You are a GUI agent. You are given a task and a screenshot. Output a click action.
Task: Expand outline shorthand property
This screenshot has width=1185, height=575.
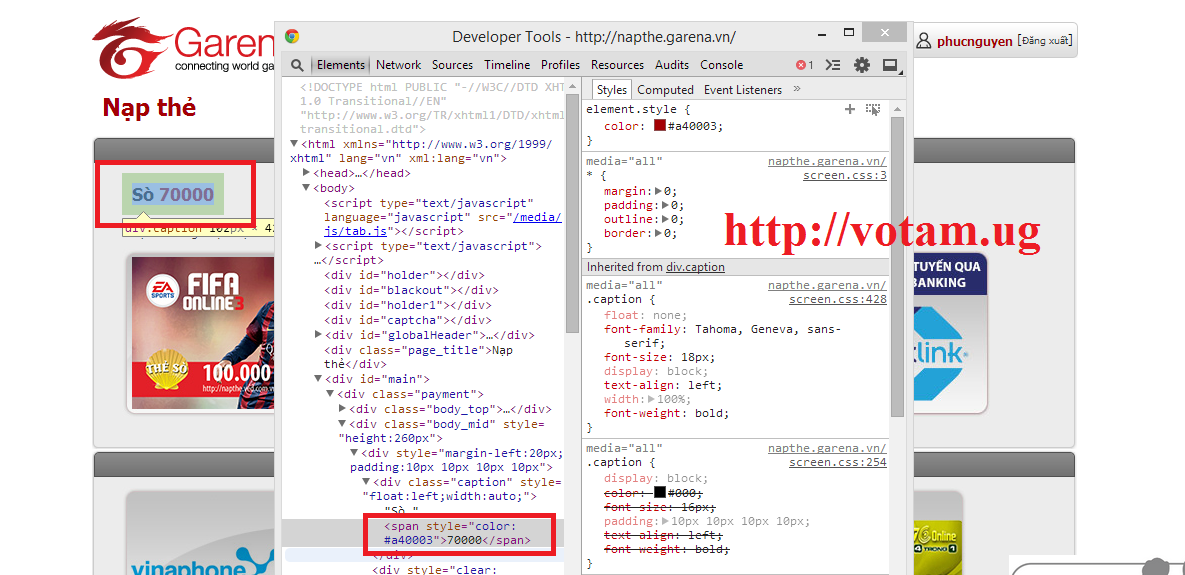point(665,220)
